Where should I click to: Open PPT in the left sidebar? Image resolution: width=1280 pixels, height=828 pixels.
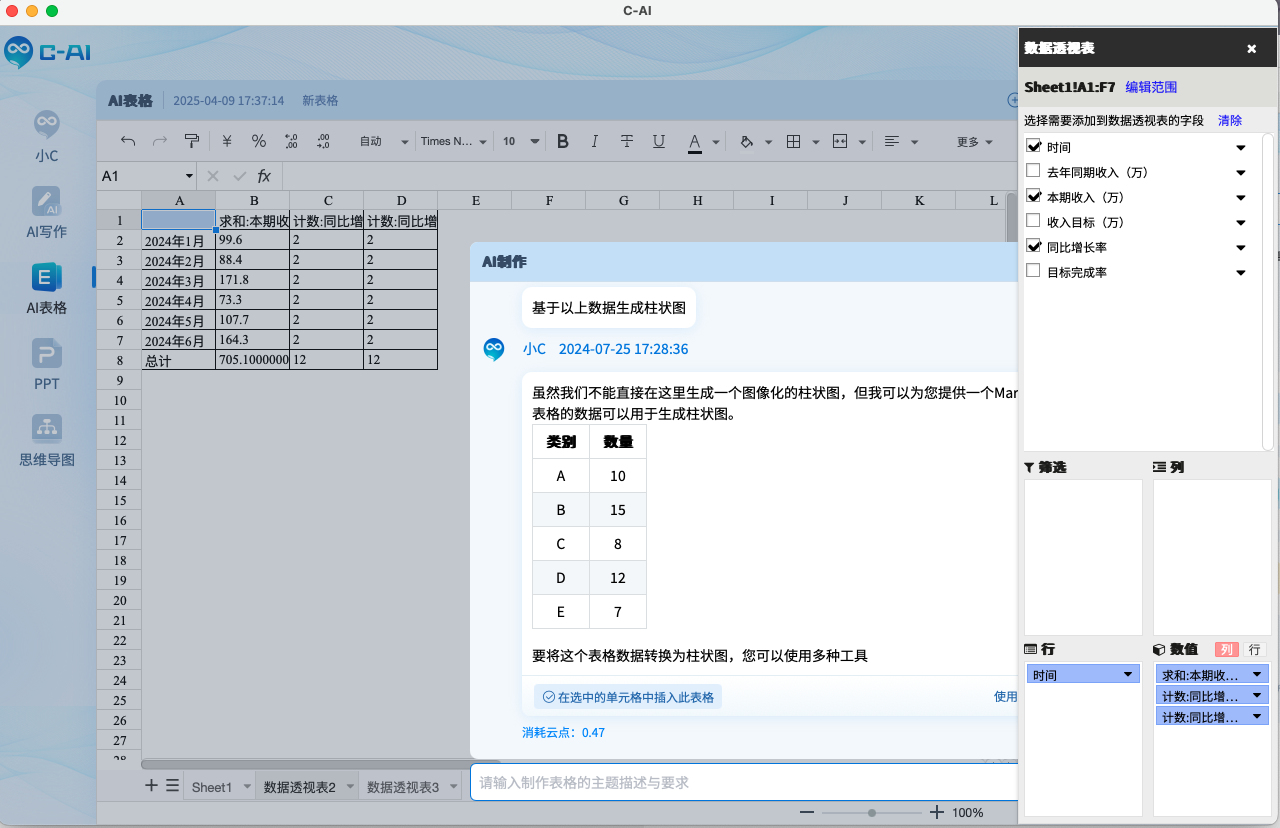pyautogui.click(x=46, y=364)
